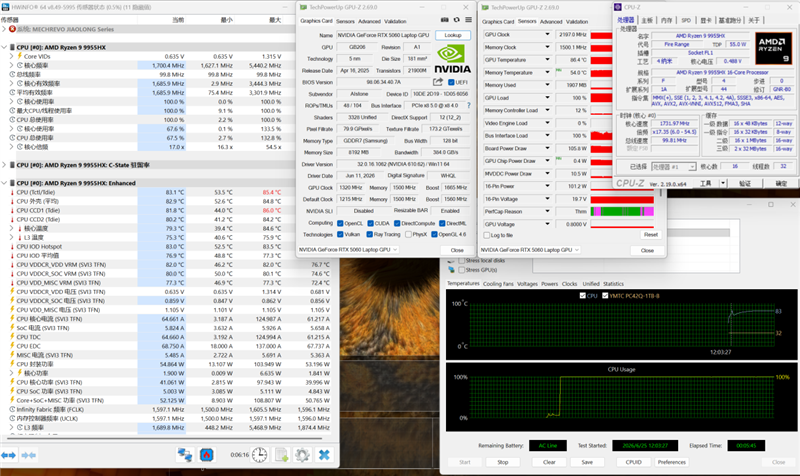Image resolution: width=800 pixels, height=476 pixels.
Task: Click red error icon beside MECHREVO system row
Action: [12, 29]
